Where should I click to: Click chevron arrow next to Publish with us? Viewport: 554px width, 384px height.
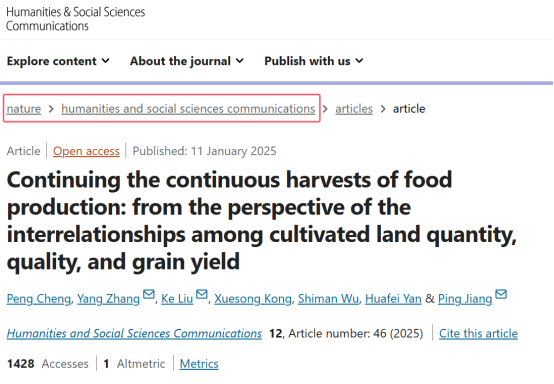359,61
